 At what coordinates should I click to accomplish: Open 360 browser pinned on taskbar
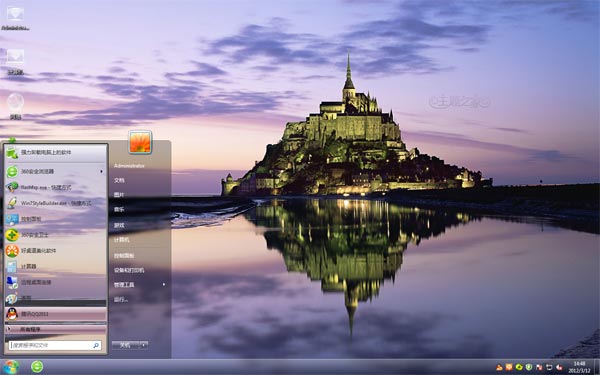[x=37, y=367]
